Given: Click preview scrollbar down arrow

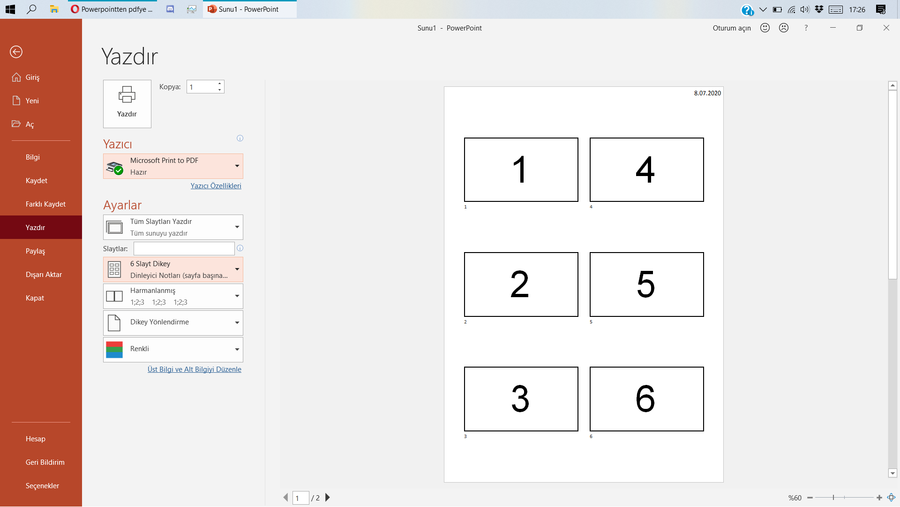Looking at the screenshot, I should pos(893,474).
